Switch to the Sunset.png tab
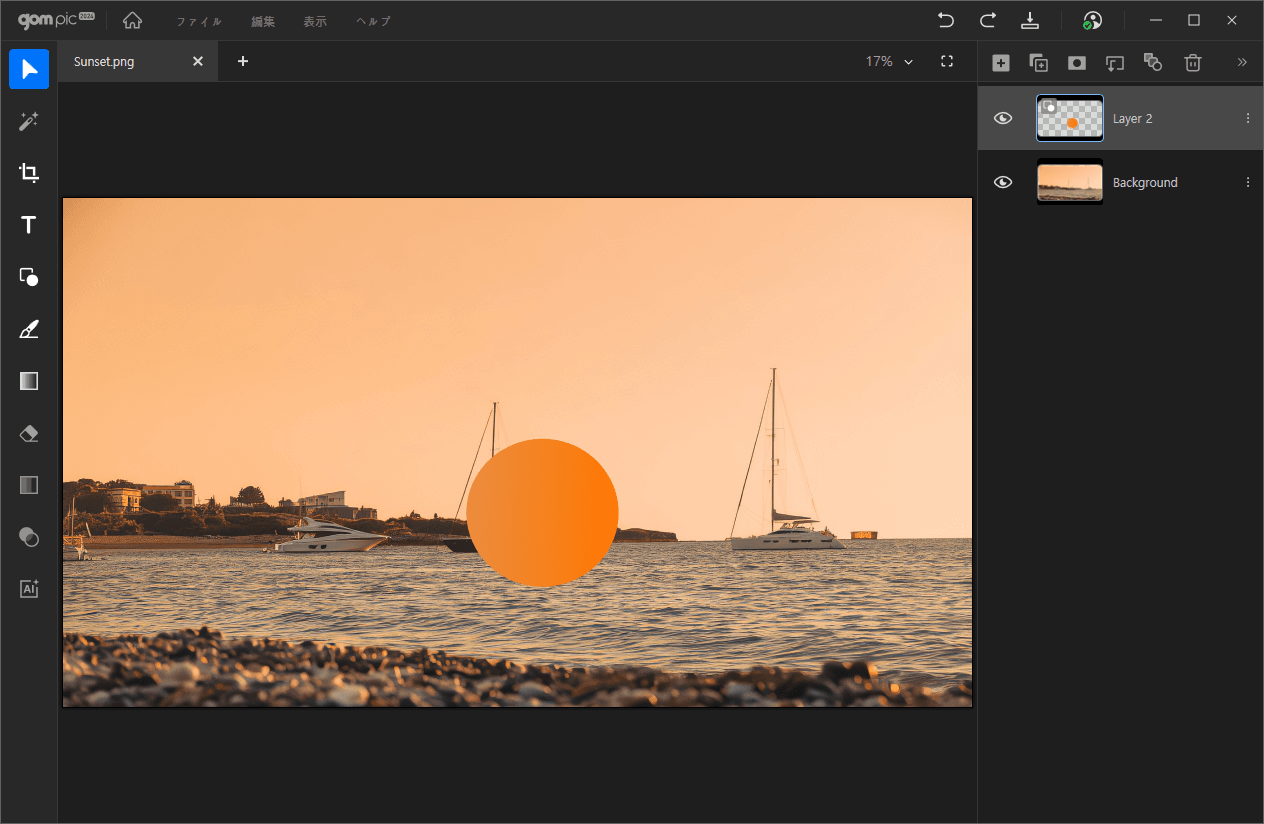 pyautogui.click(x=104, y=61)
